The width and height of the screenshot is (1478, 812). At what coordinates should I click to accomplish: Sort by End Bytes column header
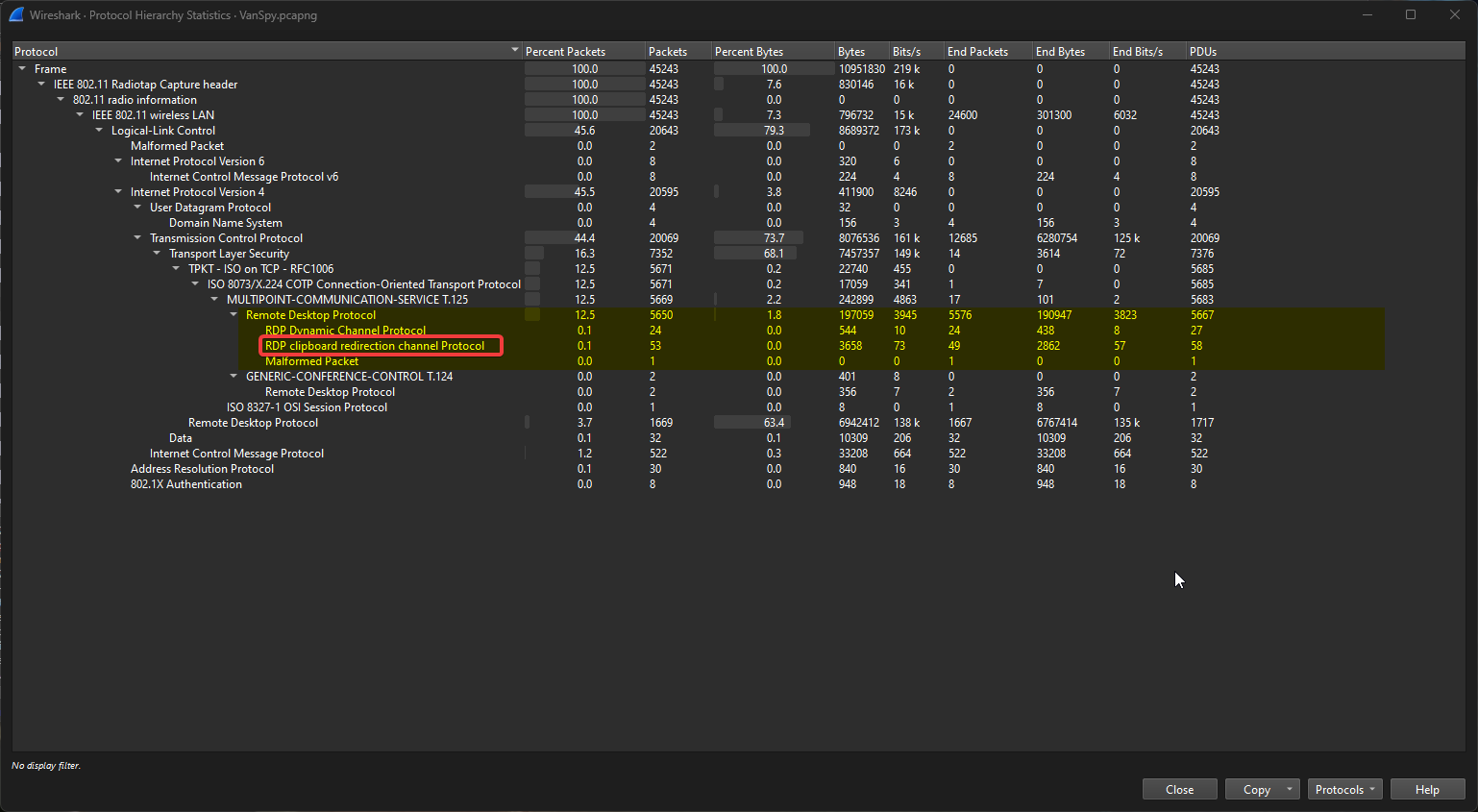coord(1071,51)
